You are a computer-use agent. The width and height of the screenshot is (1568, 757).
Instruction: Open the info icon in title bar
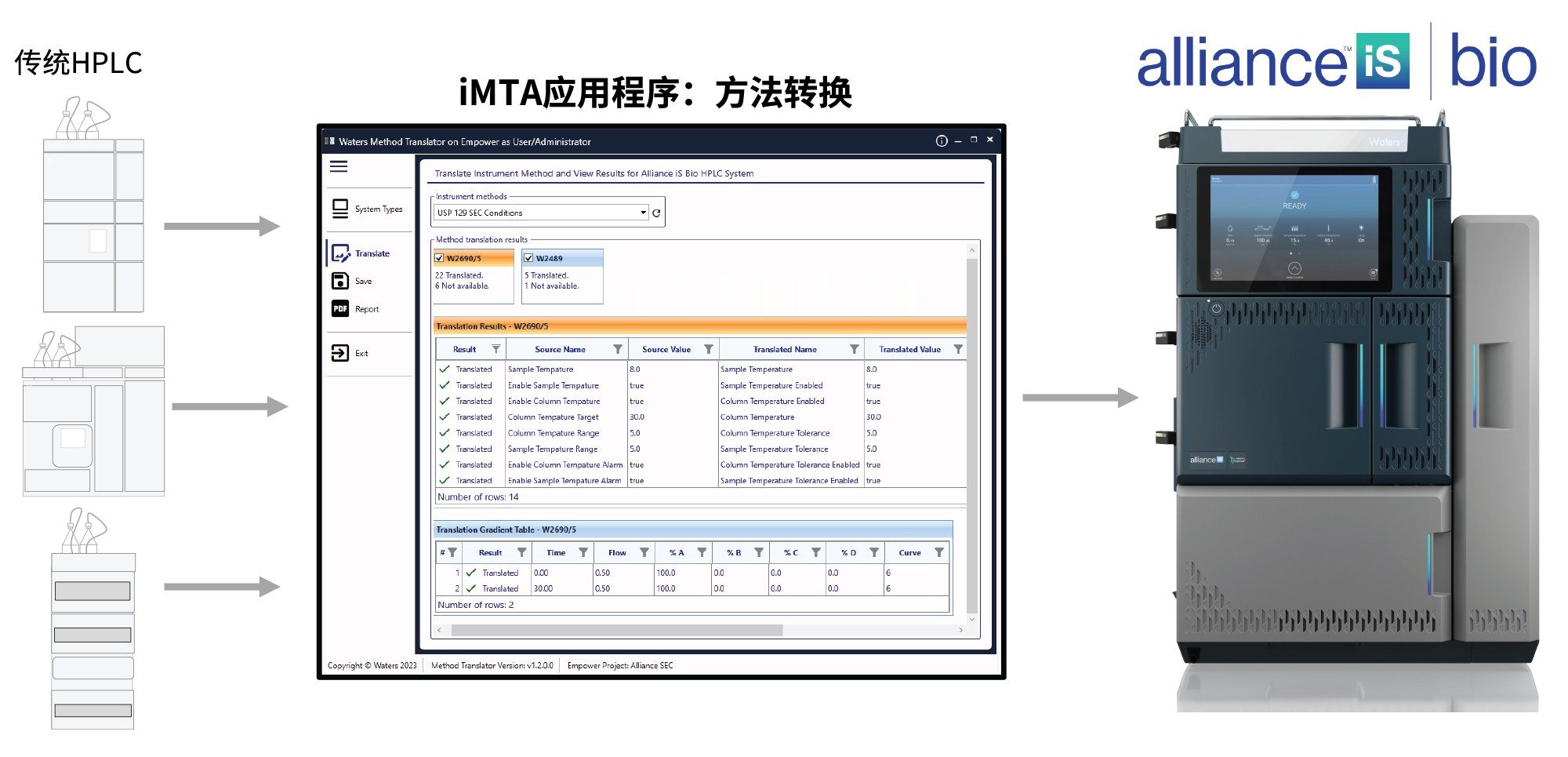coord(941,141)
